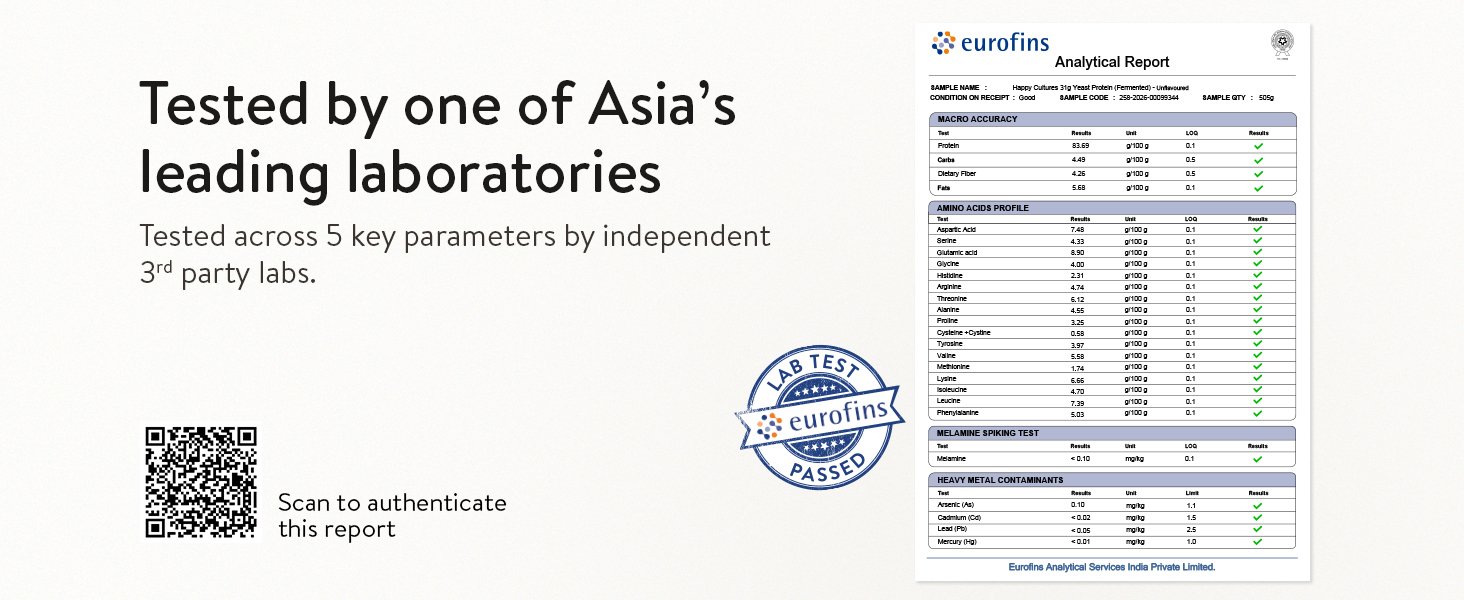Click the green checkmark in the Phenylalanine row
This screenshot has height=600, width=1464.
click(1258, 413)
